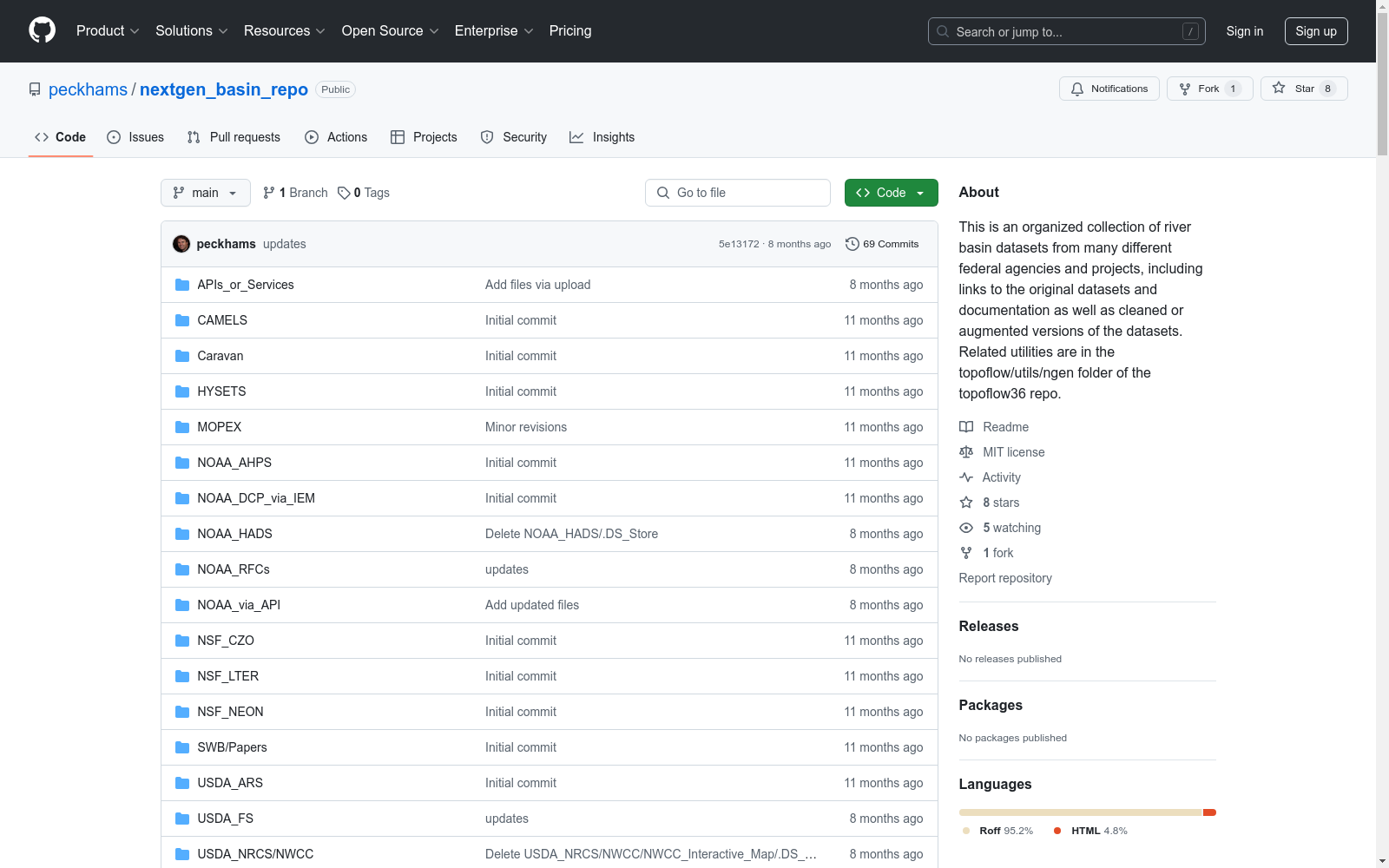Click the 1 fork count link
The height and width of the screenshot is (868, 1389).
(x=997, y=553)
